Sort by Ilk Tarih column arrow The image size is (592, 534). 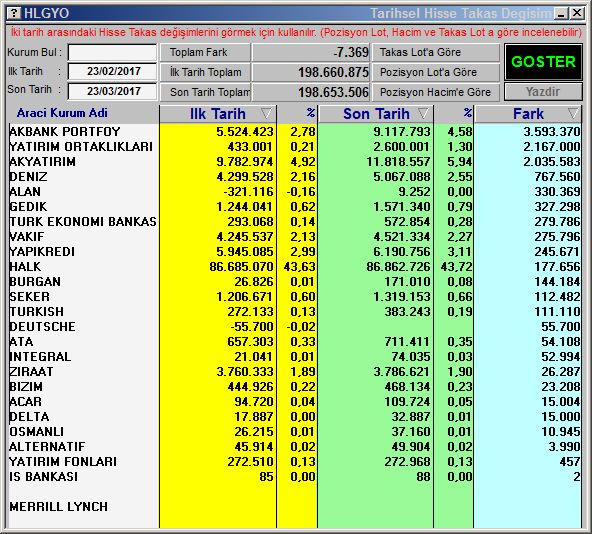(x=266, y=113)
